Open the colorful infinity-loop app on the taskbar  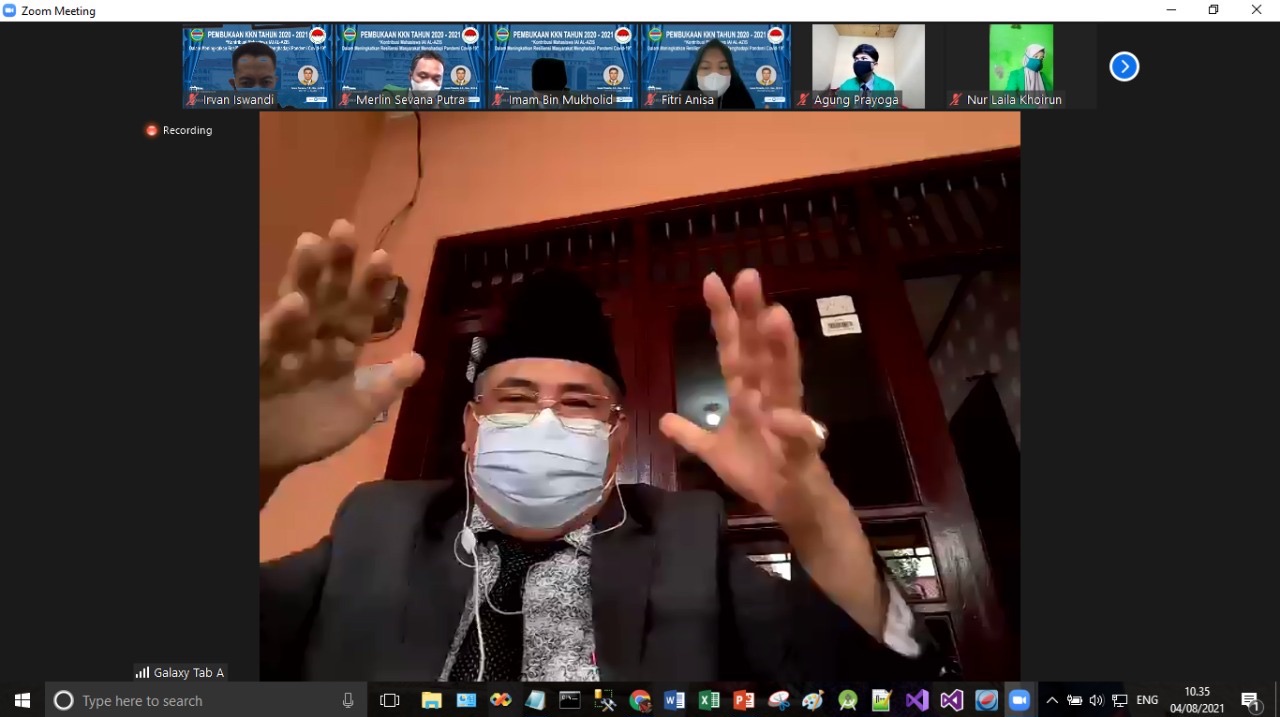[x=500, y=700]
